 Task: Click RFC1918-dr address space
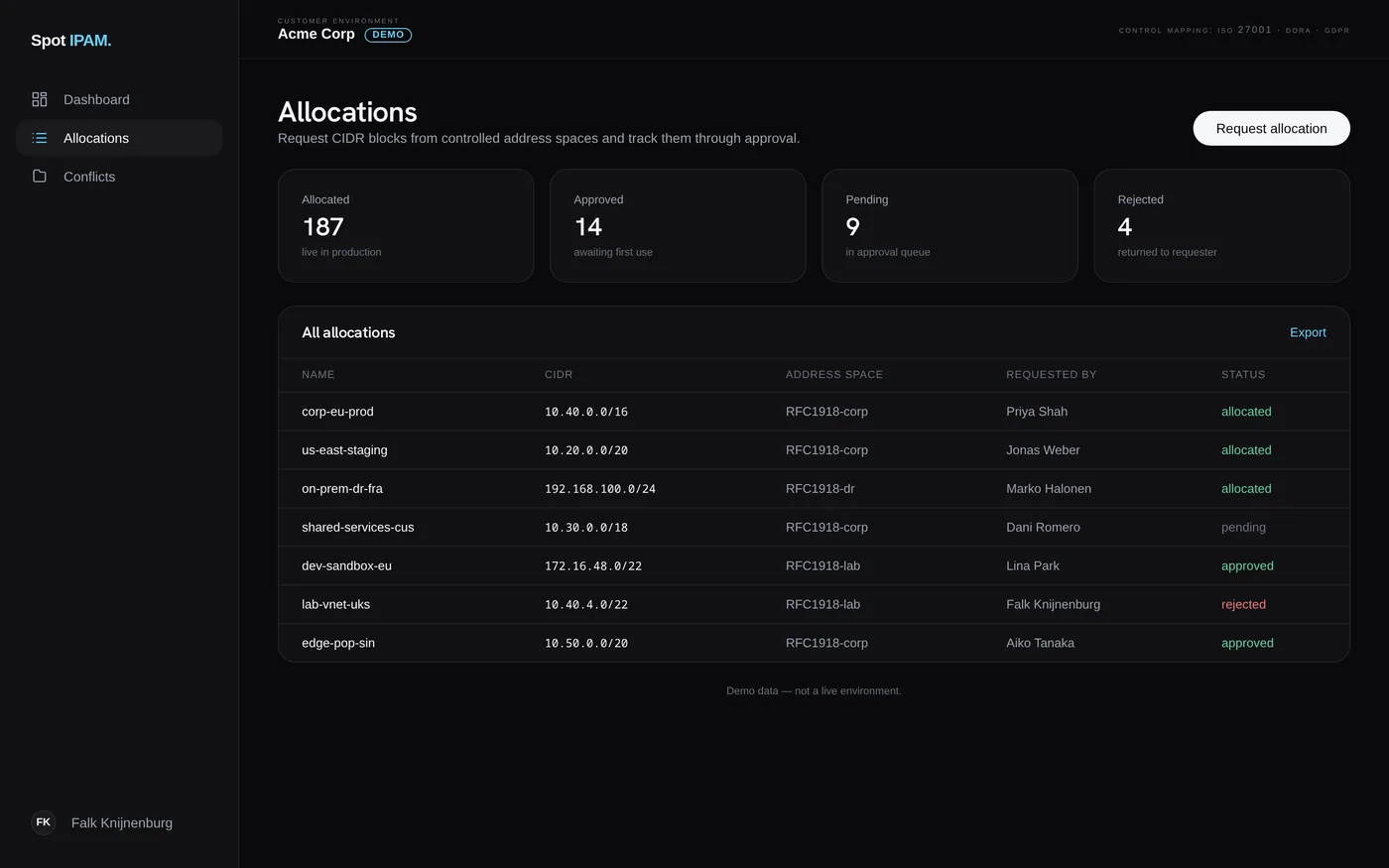821,489
